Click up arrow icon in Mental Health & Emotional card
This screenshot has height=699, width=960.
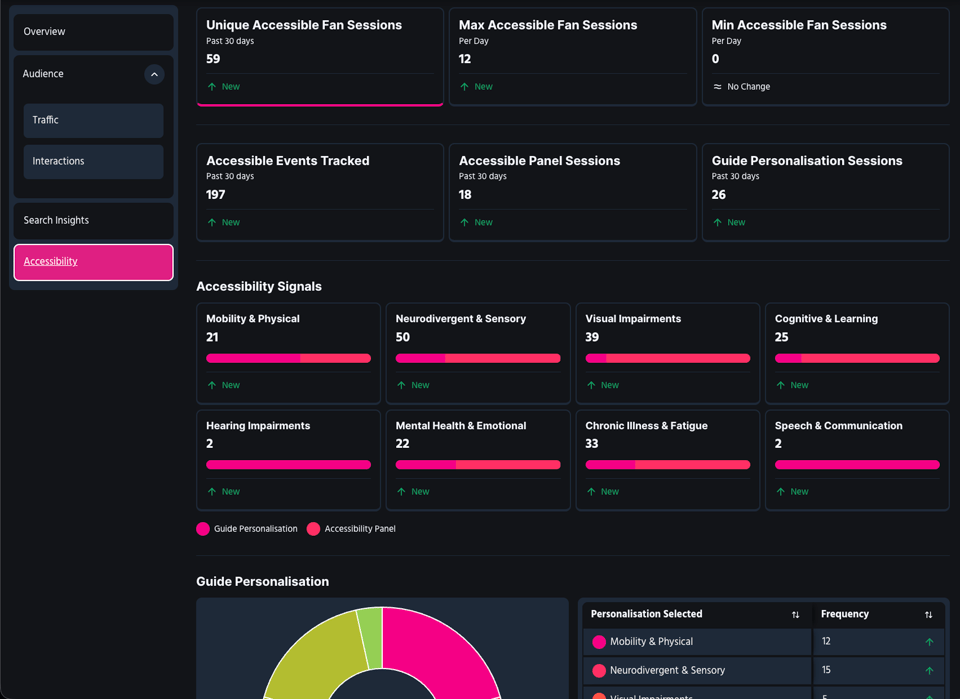click(401, 492)
